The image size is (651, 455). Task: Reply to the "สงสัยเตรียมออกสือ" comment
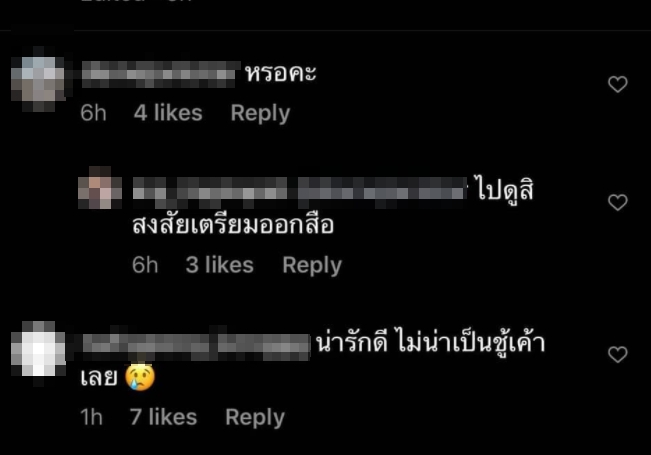coord(312,265)
